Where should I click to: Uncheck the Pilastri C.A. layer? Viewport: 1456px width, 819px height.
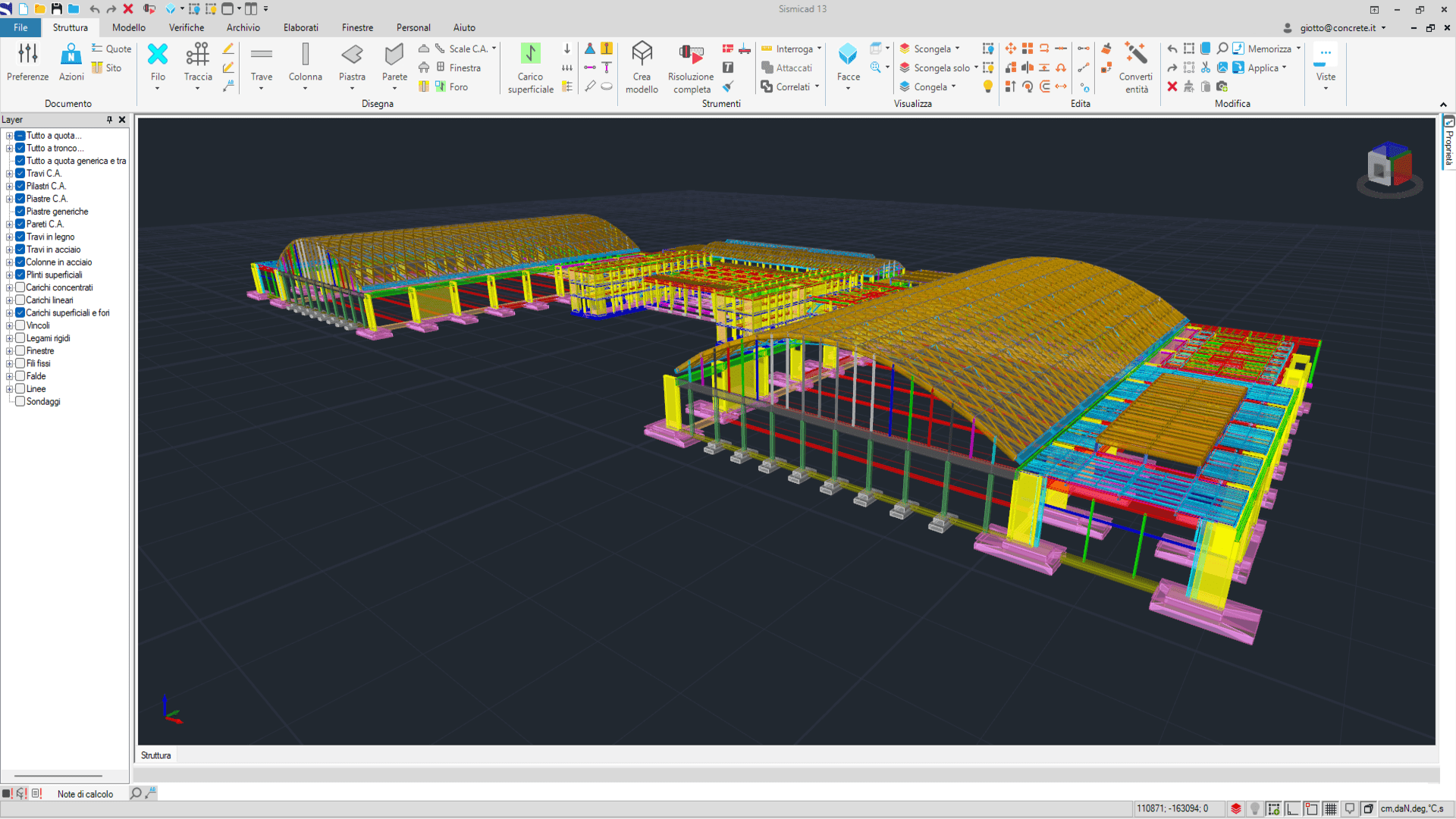[20, 187]
